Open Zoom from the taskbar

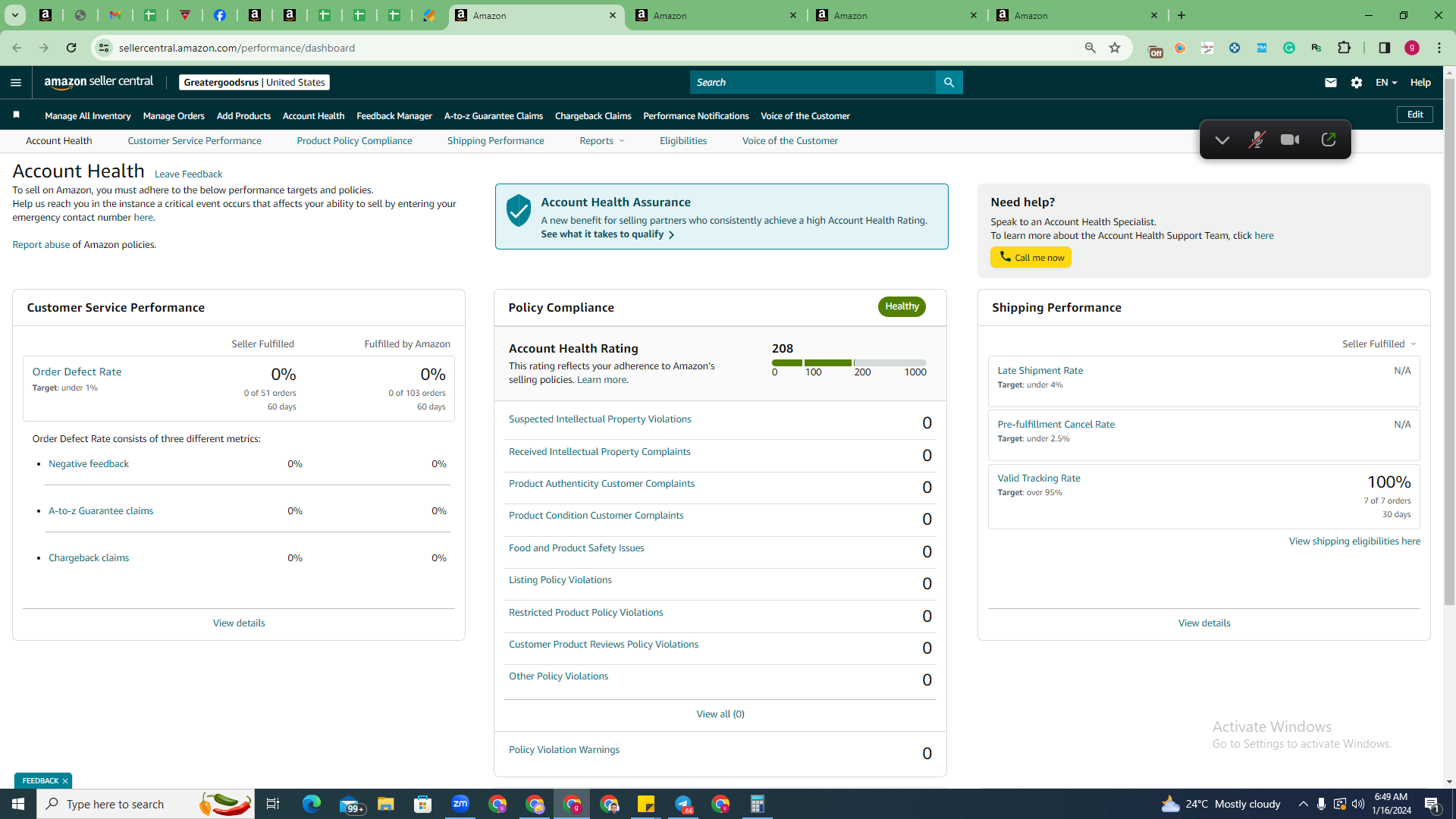pos(460,804)
